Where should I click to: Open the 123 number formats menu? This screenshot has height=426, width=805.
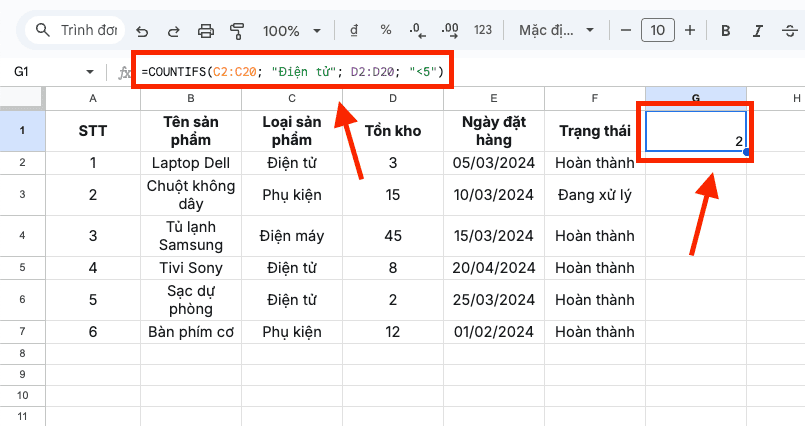483,30
